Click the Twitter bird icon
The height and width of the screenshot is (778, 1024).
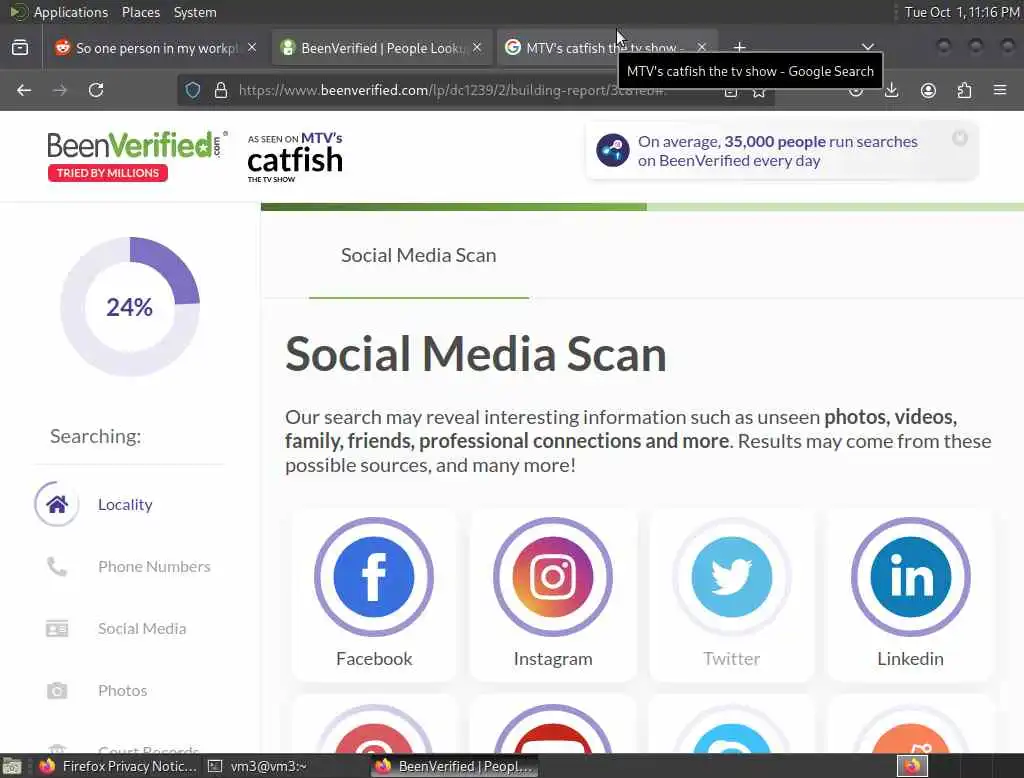731,577
